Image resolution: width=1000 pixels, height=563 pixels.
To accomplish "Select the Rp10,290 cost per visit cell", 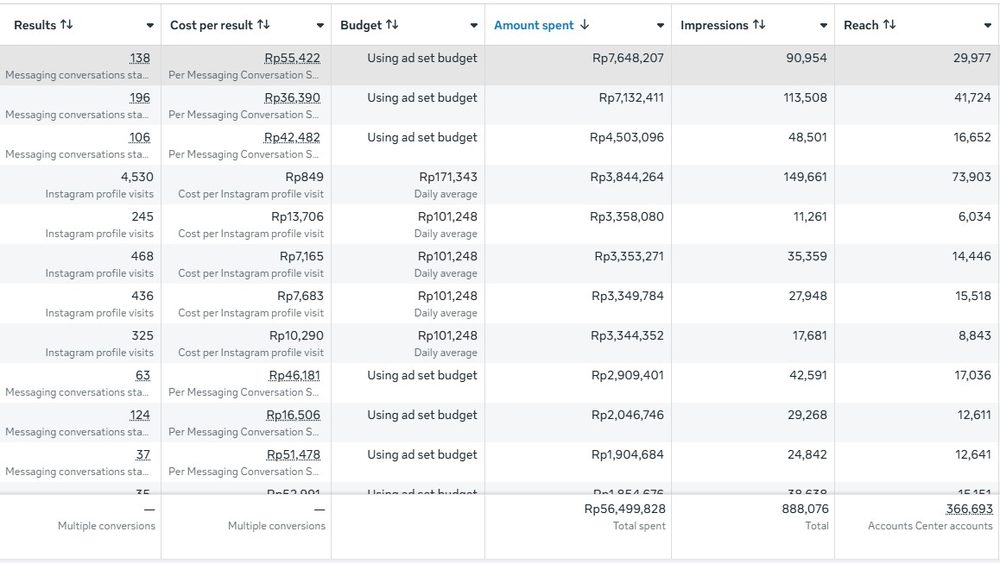I will click(246, 343).
